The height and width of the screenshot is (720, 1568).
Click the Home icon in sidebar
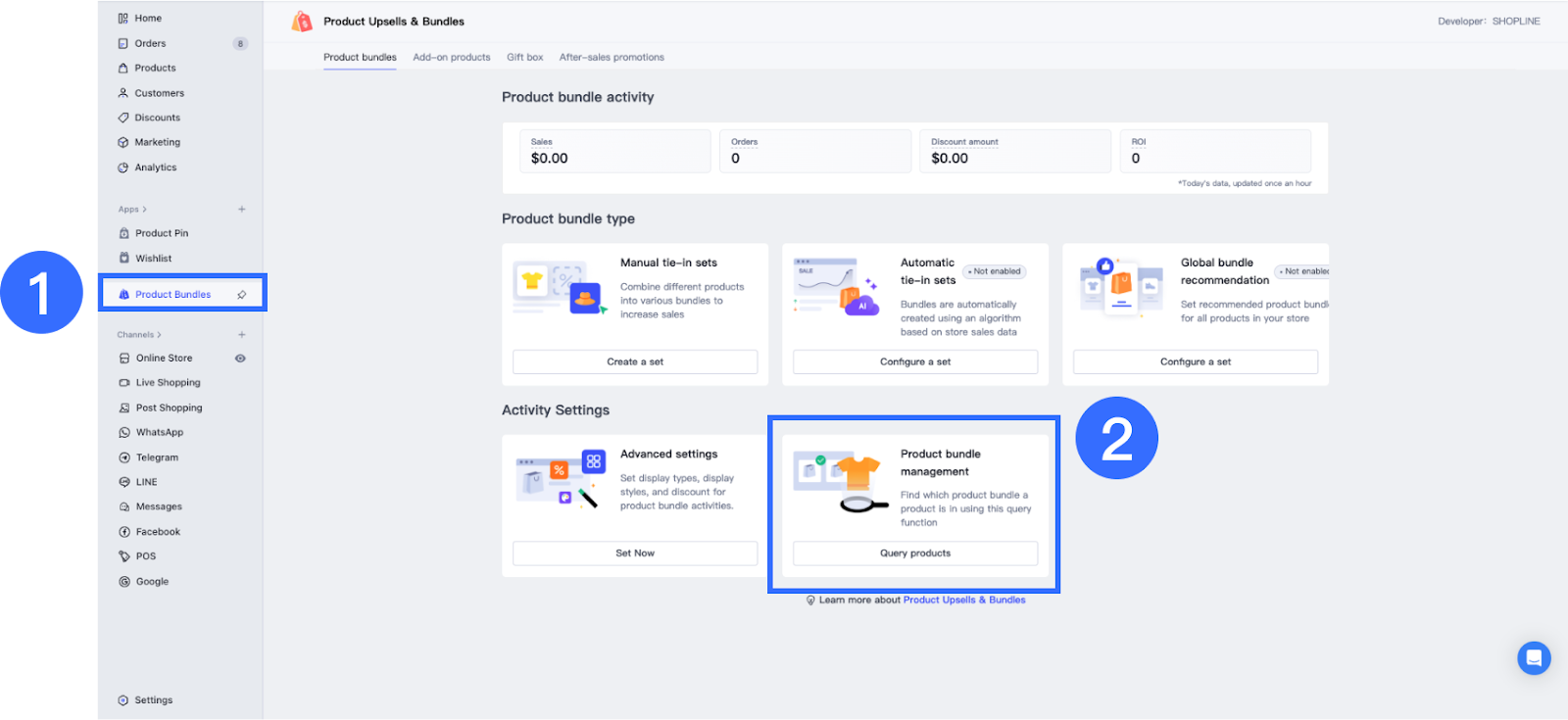tap(123, 19)
